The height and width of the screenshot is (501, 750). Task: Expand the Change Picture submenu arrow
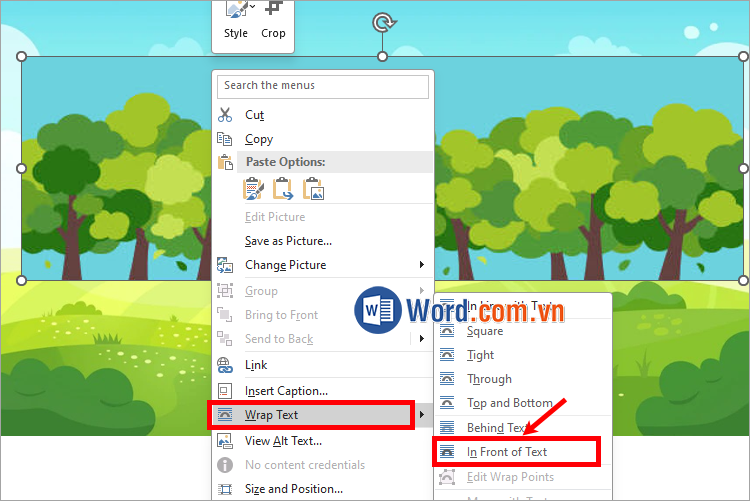point(421,265)
